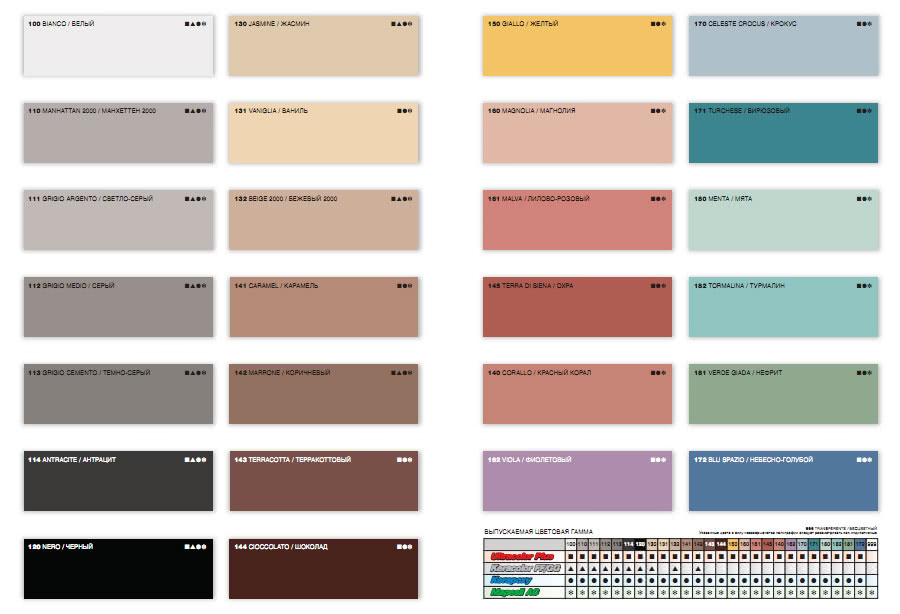Click availability symbols on the 150 Giallo swatch
This screenshot has height=614, width=900.
[658, 23]
